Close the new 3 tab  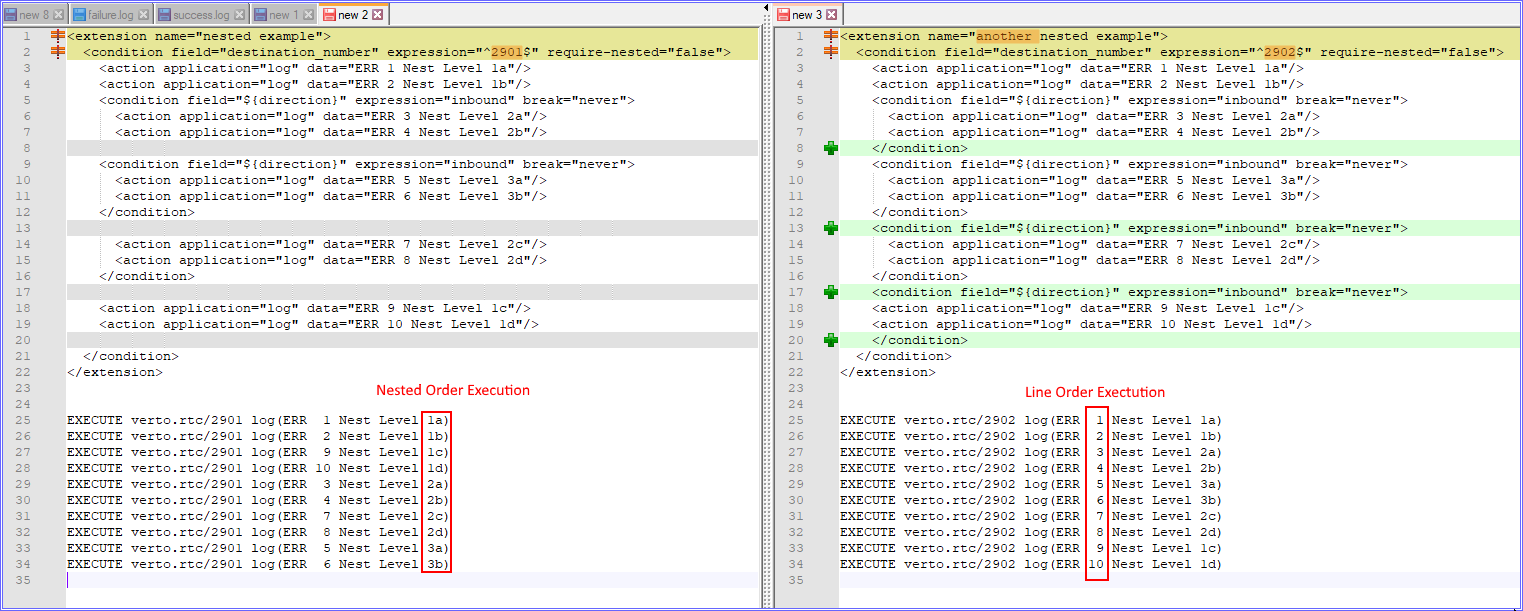tap(832, 15)
